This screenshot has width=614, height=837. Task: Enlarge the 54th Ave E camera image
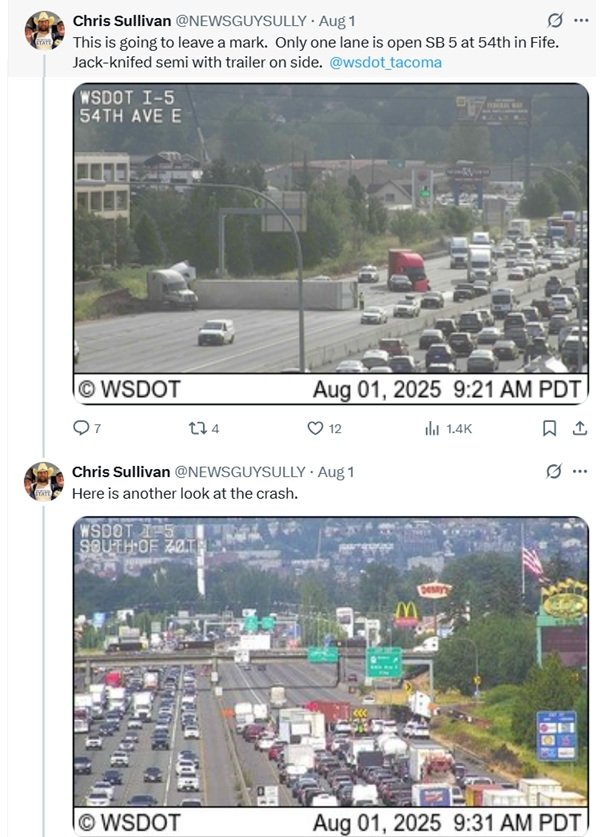(330, 243)
